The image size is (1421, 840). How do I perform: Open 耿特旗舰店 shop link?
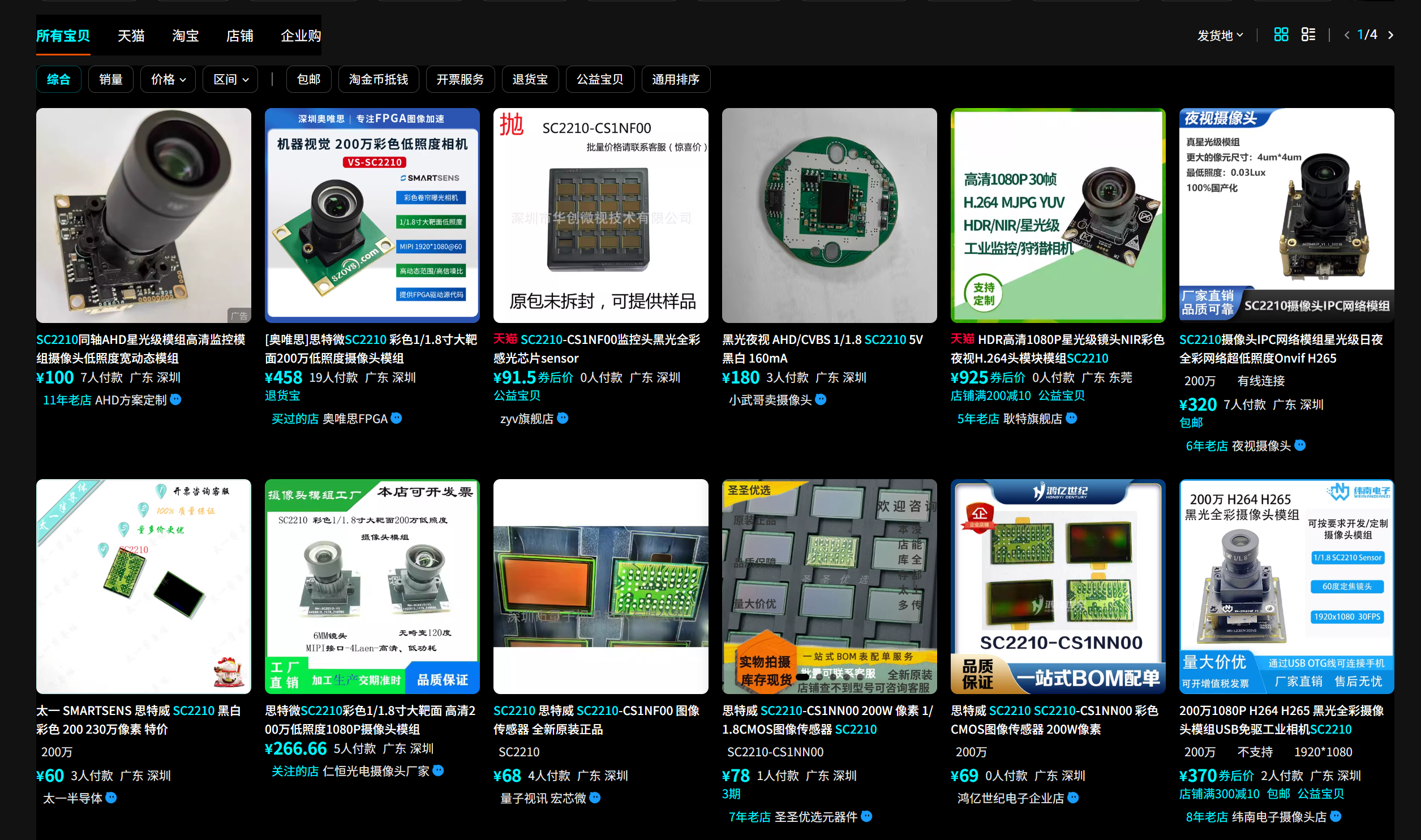tap(1033, 418)
